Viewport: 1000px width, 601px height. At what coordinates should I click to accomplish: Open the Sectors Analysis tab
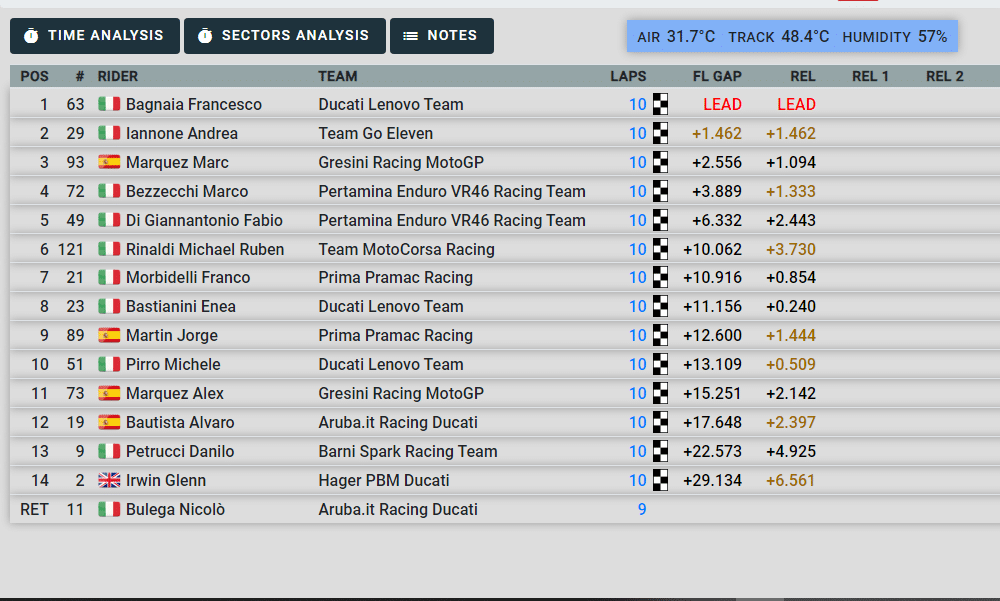coord(284,36)
